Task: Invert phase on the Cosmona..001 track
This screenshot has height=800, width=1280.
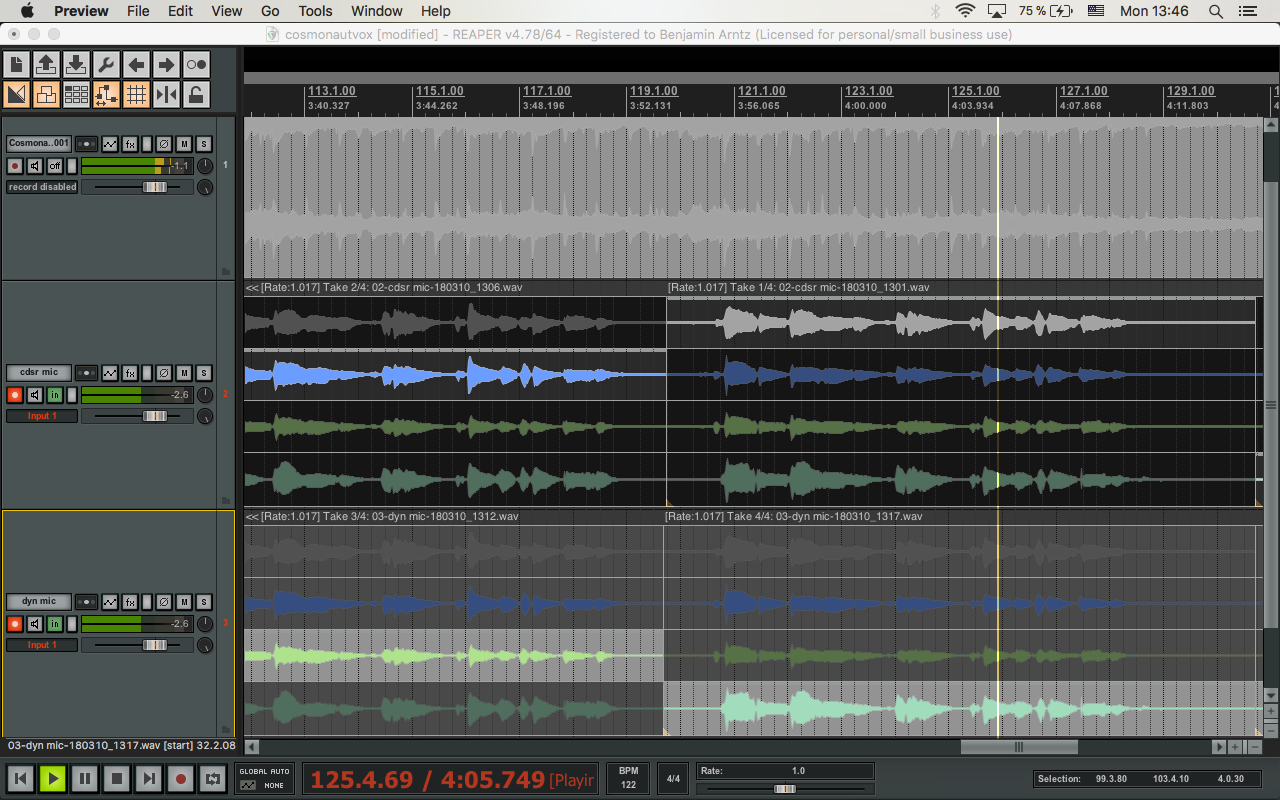Action: tap(165, 144)
